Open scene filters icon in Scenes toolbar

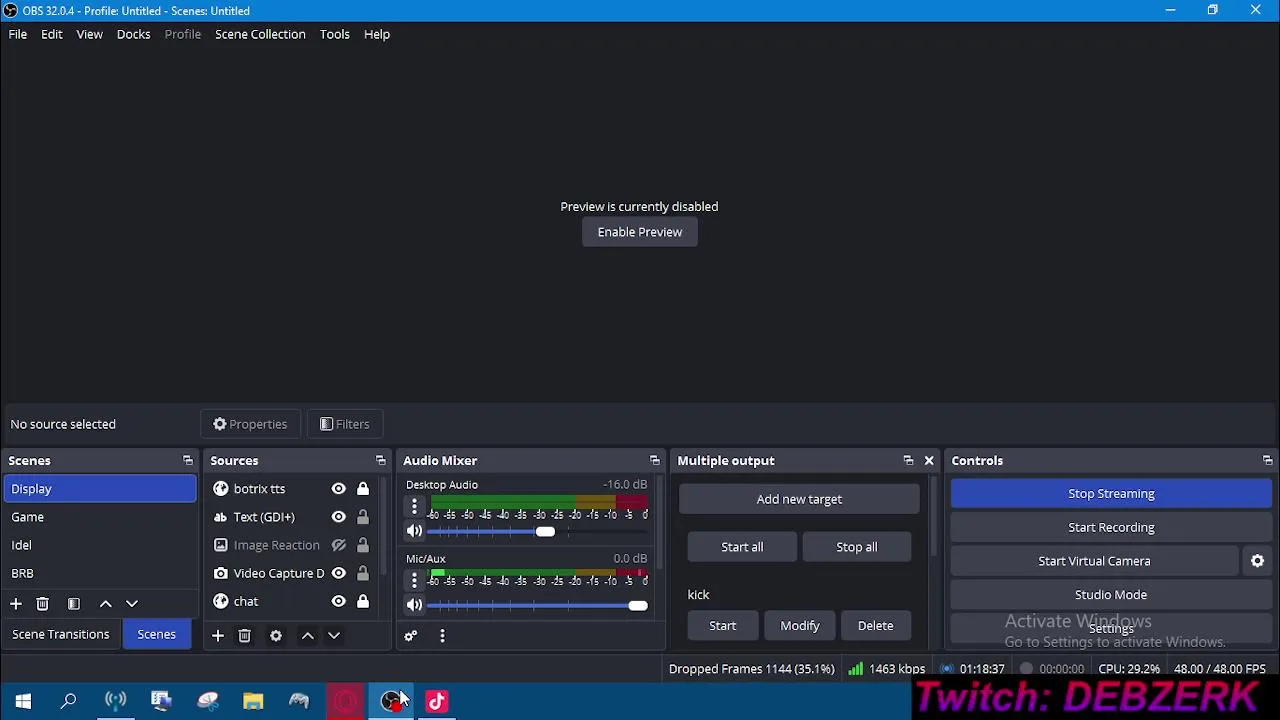73,604
